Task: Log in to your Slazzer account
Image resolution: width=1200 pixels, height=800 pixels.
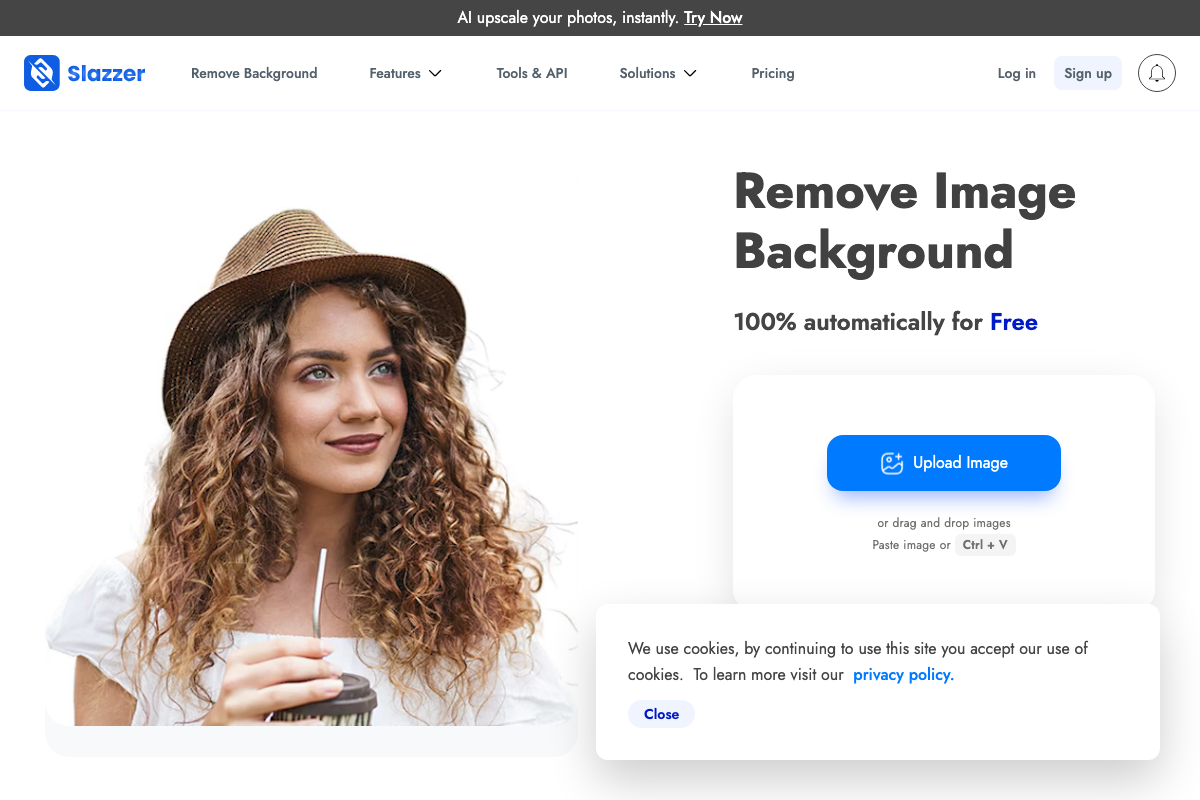Action: (1016, 73)
